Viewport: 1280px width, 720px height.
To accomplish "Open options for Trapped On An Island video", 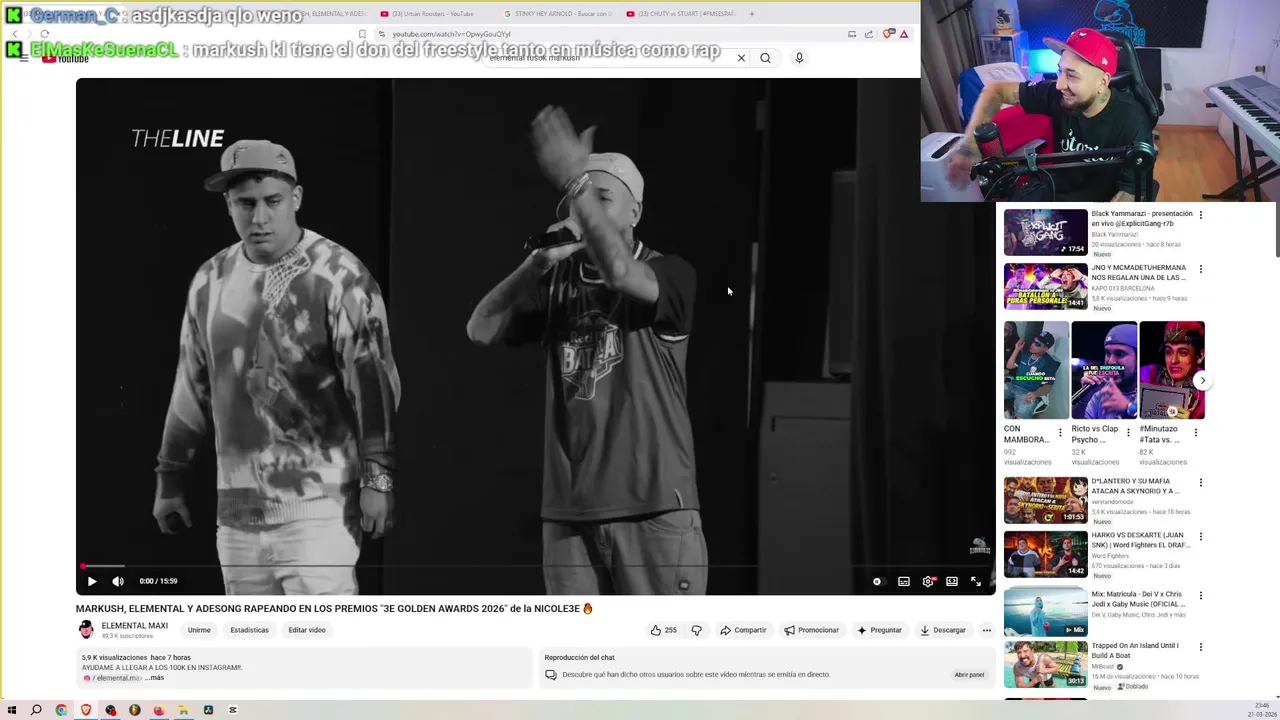I will point(1201,648).
